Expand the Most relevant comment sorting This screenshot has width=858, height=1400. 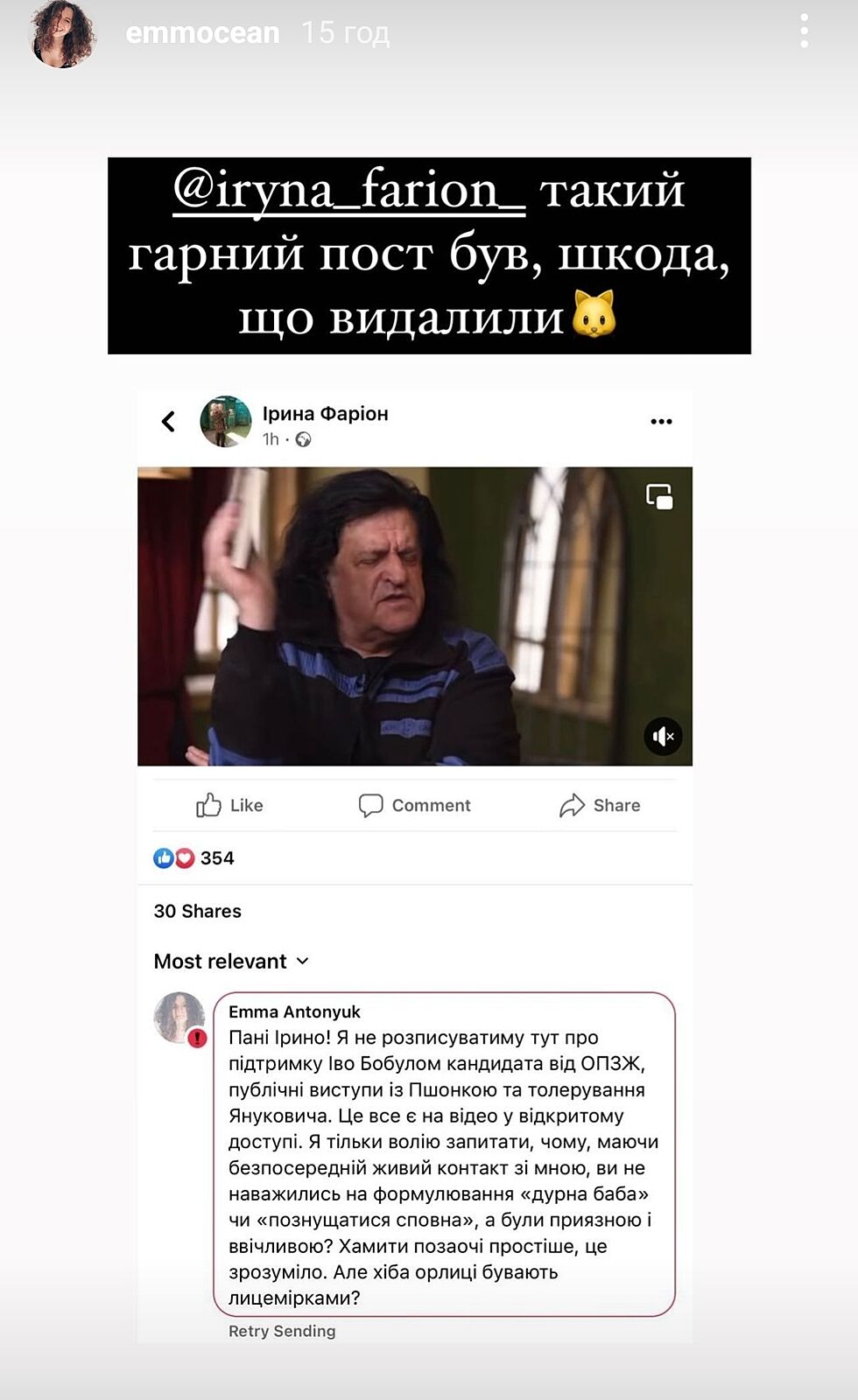(231, 961)
